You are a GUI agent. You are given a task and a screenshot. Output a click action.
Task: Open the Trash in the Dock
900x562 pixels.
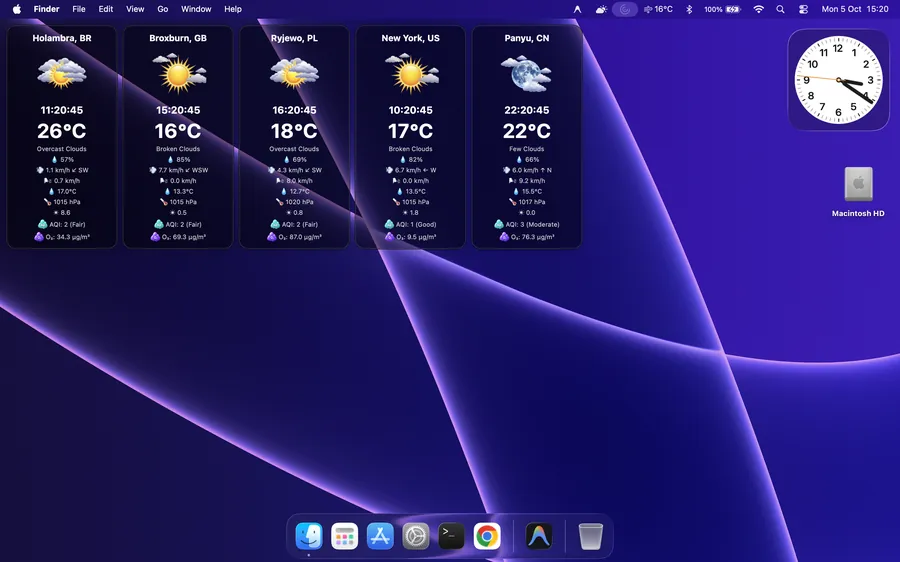(x=590, y=536)
